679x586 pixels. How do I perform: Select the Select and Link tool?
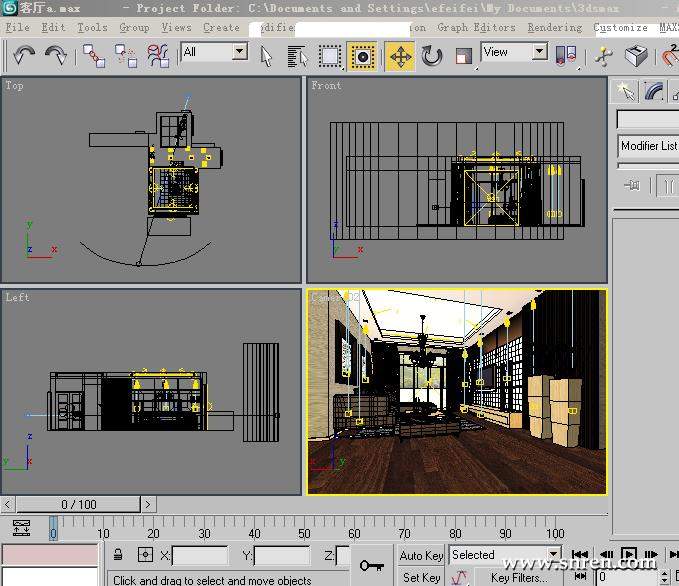pyautogui.click(x=94, y=55)
